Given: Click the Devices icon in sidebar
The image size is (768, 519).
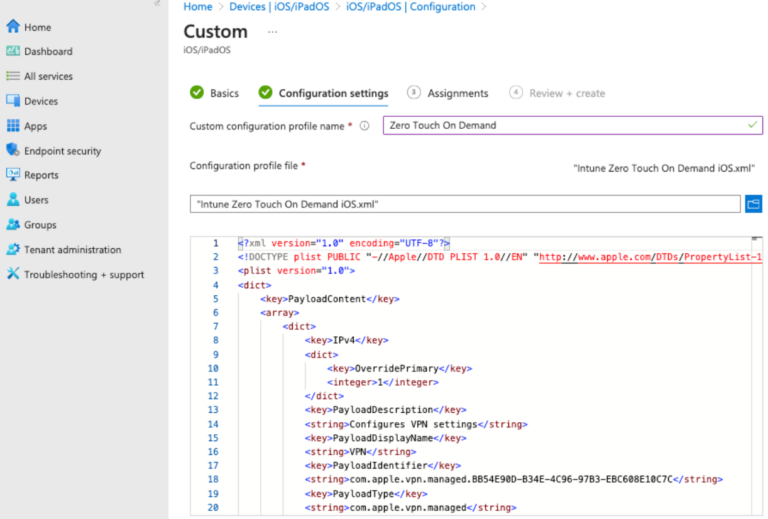Looking at the screenshot, I should click(x=13, y=101).
